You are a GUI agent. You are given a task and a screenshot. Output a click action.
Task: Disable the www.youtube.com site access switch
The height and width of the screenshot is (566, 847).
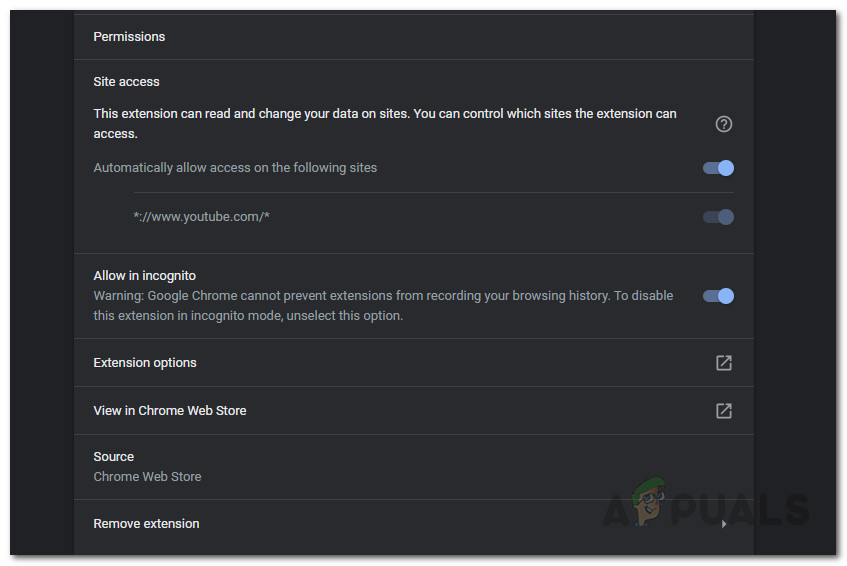[718, 217]
